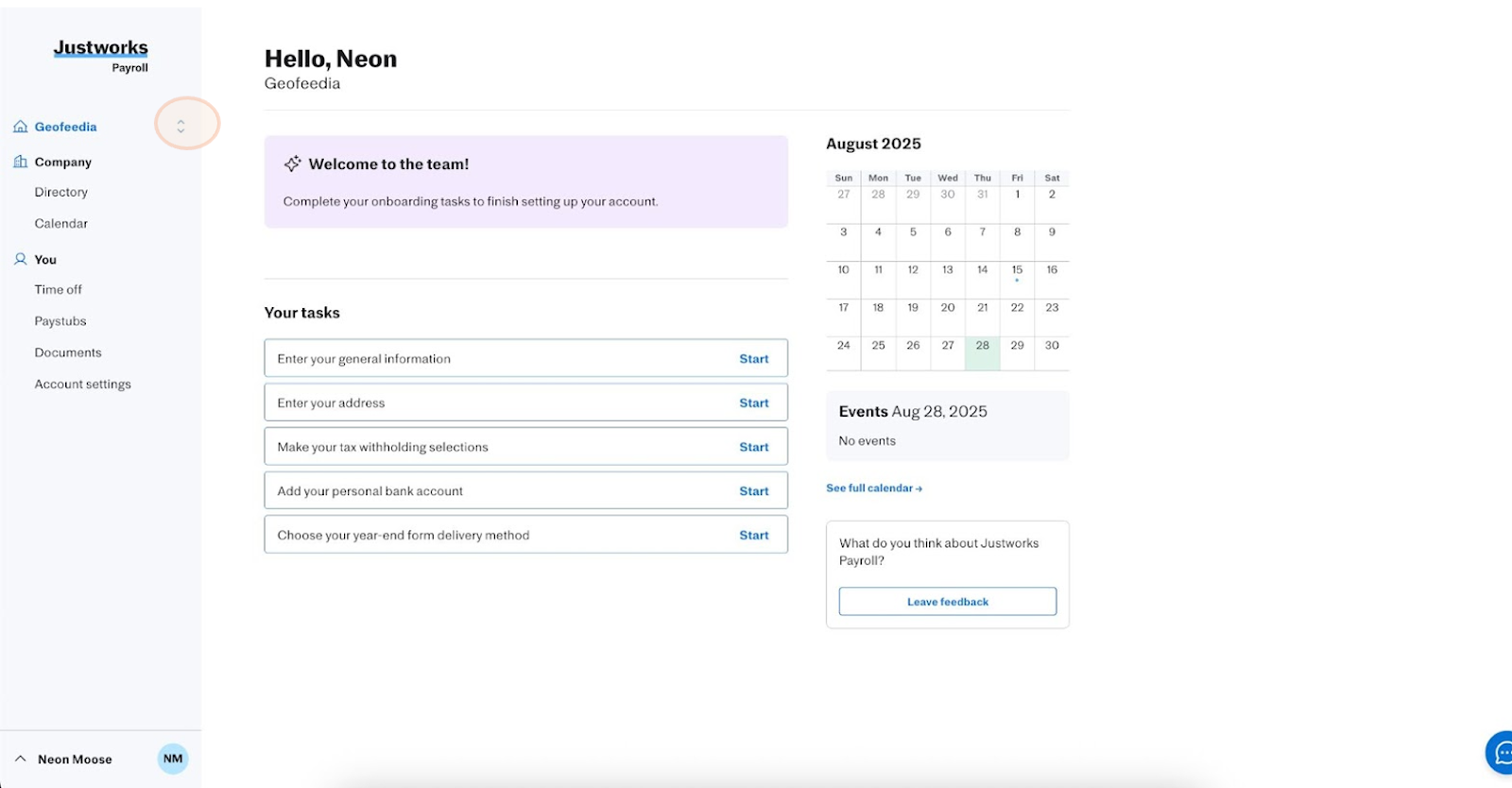Open the Time off section
This screenshot has width=1512, height=788.
tap(59, 290)
